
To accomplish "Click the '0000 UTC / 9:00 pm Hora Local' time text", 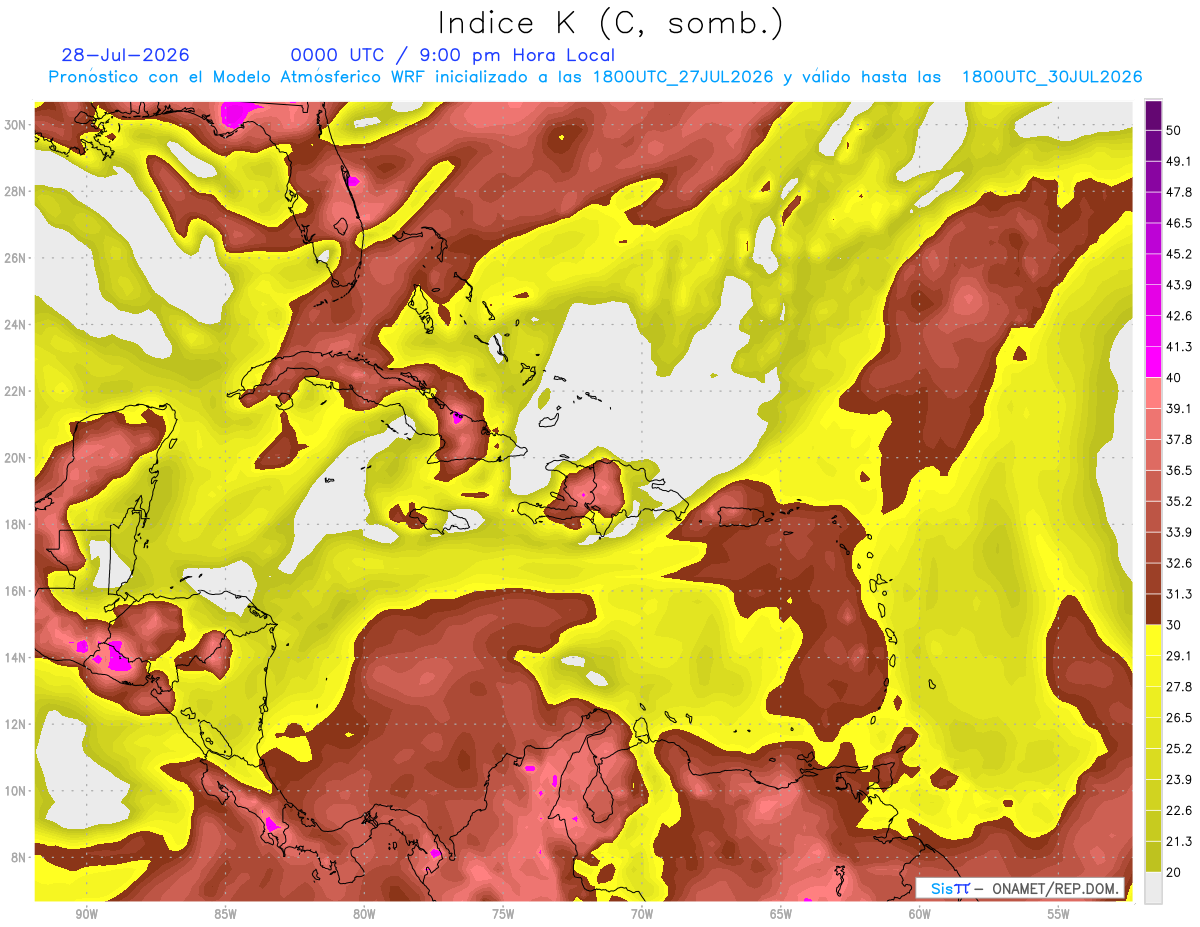I will (x=453, y=55).
